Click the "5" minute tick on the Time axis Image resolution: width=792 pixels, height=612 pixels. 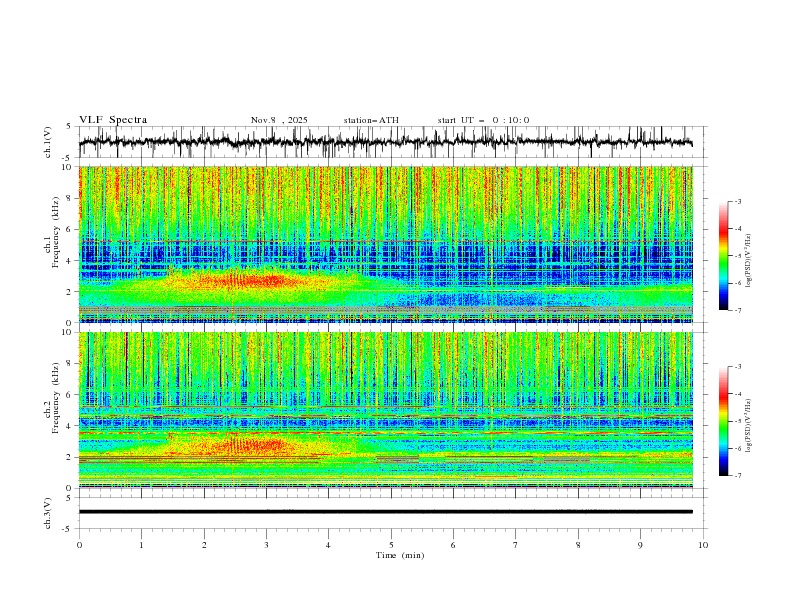pyautogui.click(x=391, y=545)
